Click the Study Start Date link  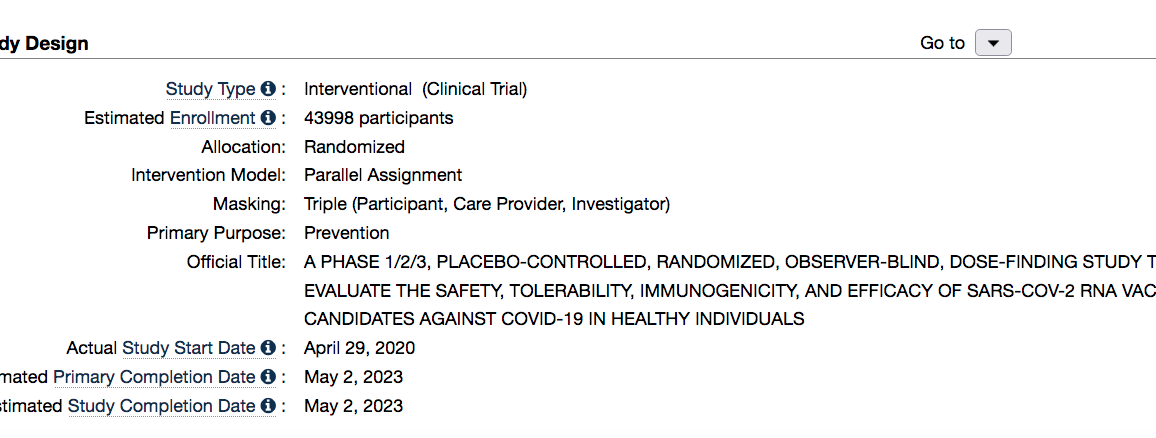pos(189,348)
